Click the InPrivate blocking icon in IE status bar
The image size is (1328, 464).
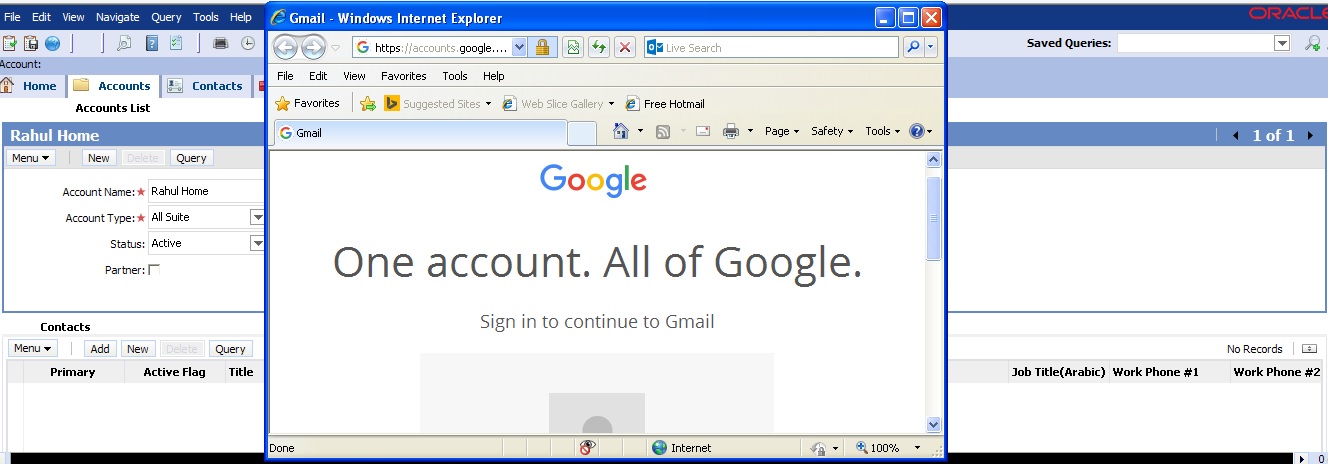[587, 448]
